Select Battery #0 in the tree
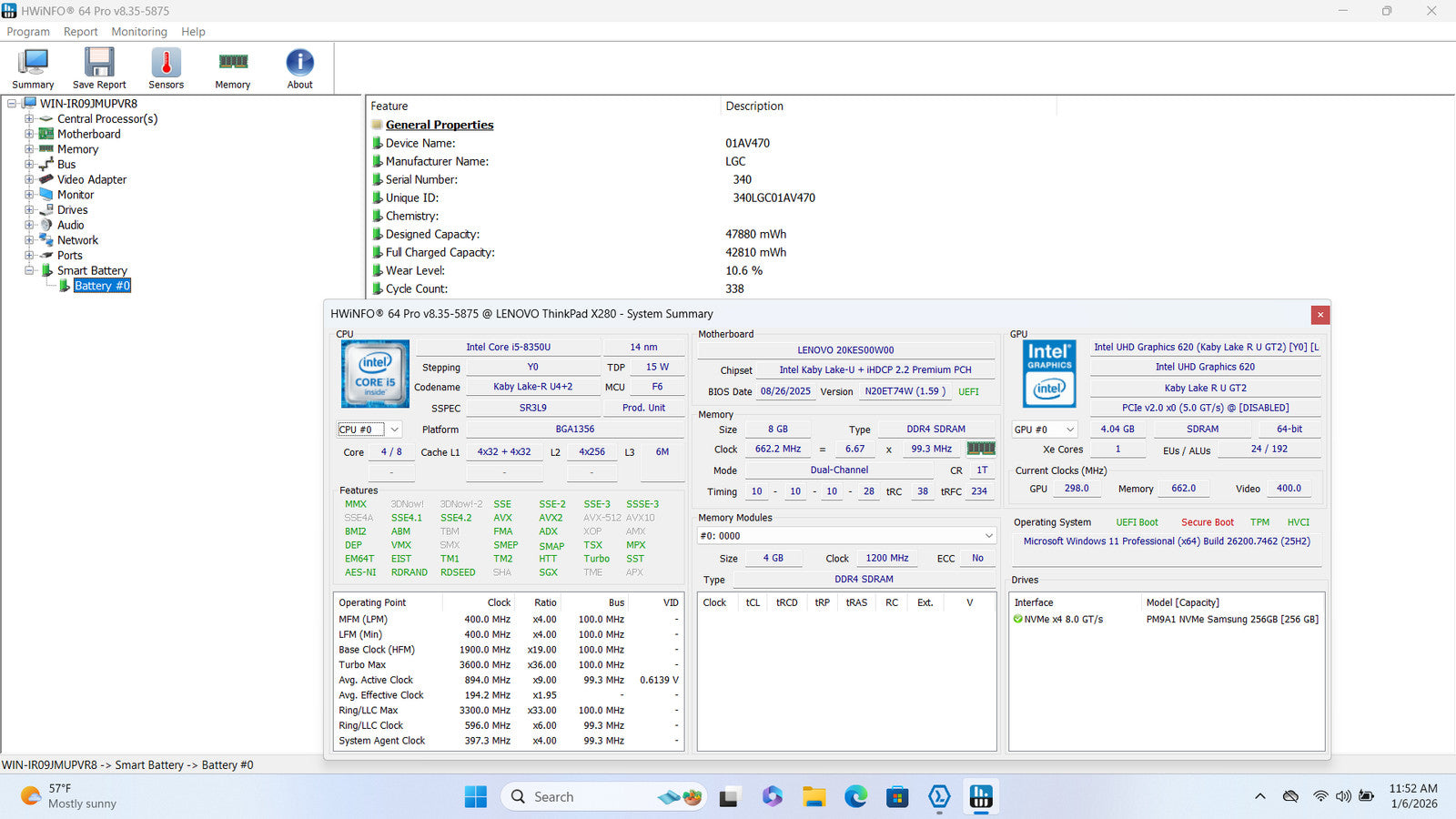 [x=102, y=286]
